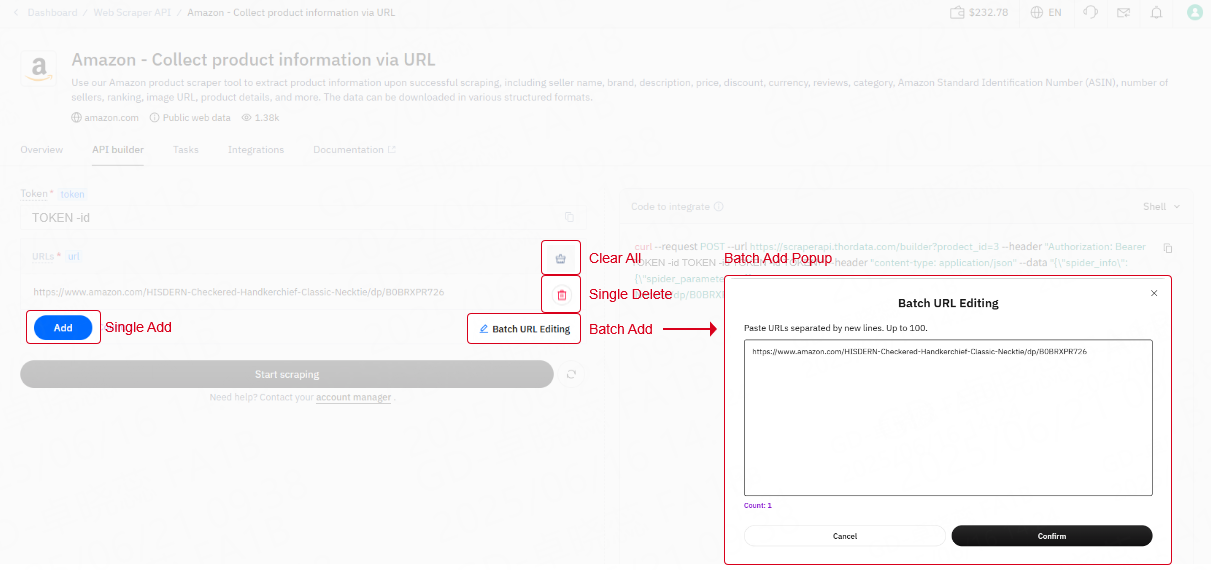The height and width of the screenshot is (570, 1211).
Task: Click the batch URL textarea
Action: tap(948, 417)
